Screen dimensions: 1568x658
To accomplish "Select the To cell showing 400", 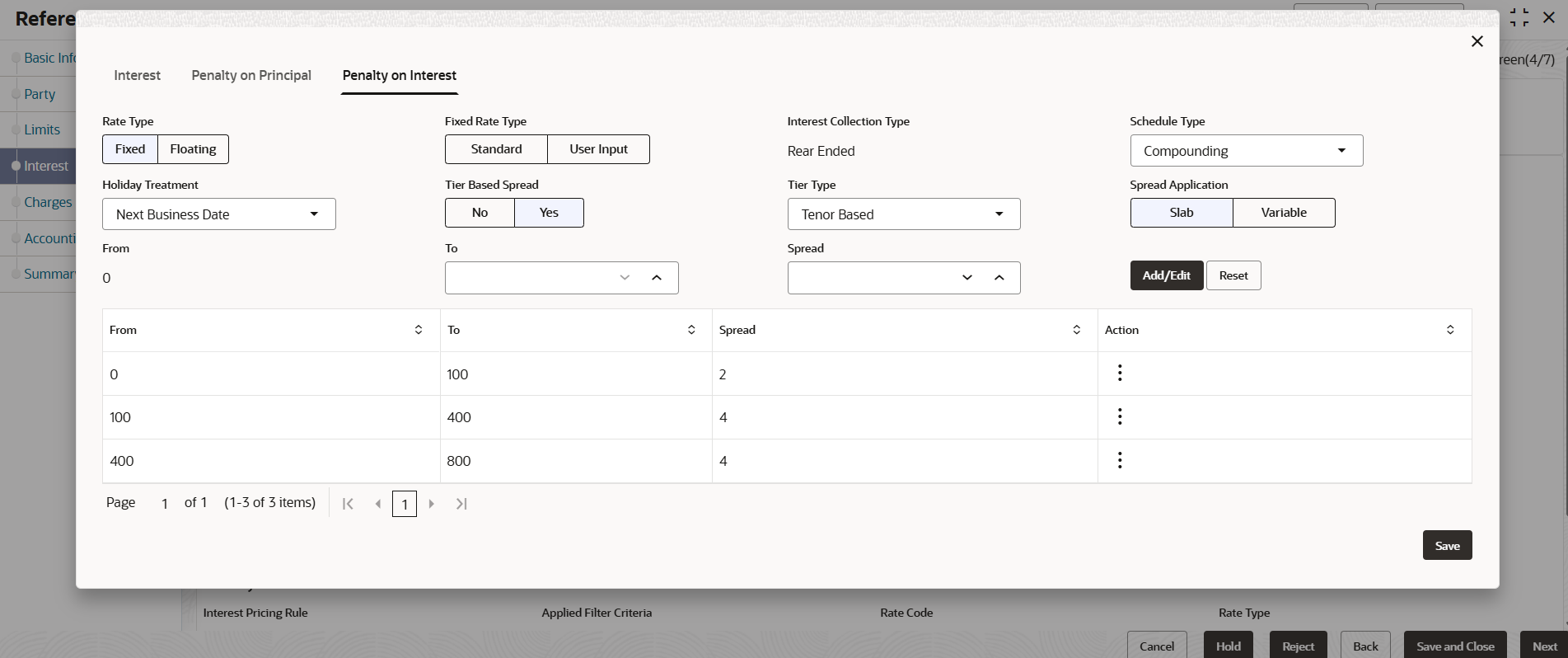I will (x=576, y=417).
